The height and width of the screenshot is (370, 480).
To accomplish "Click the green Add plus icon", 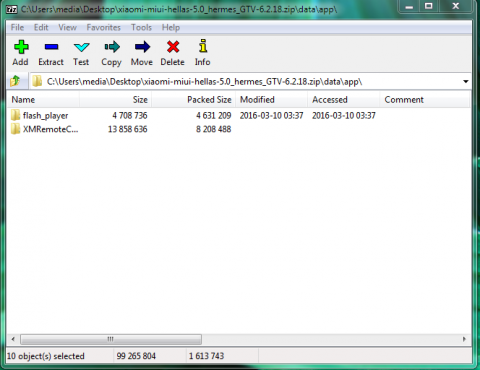I will pyautogui.click(x=21, y=47).
